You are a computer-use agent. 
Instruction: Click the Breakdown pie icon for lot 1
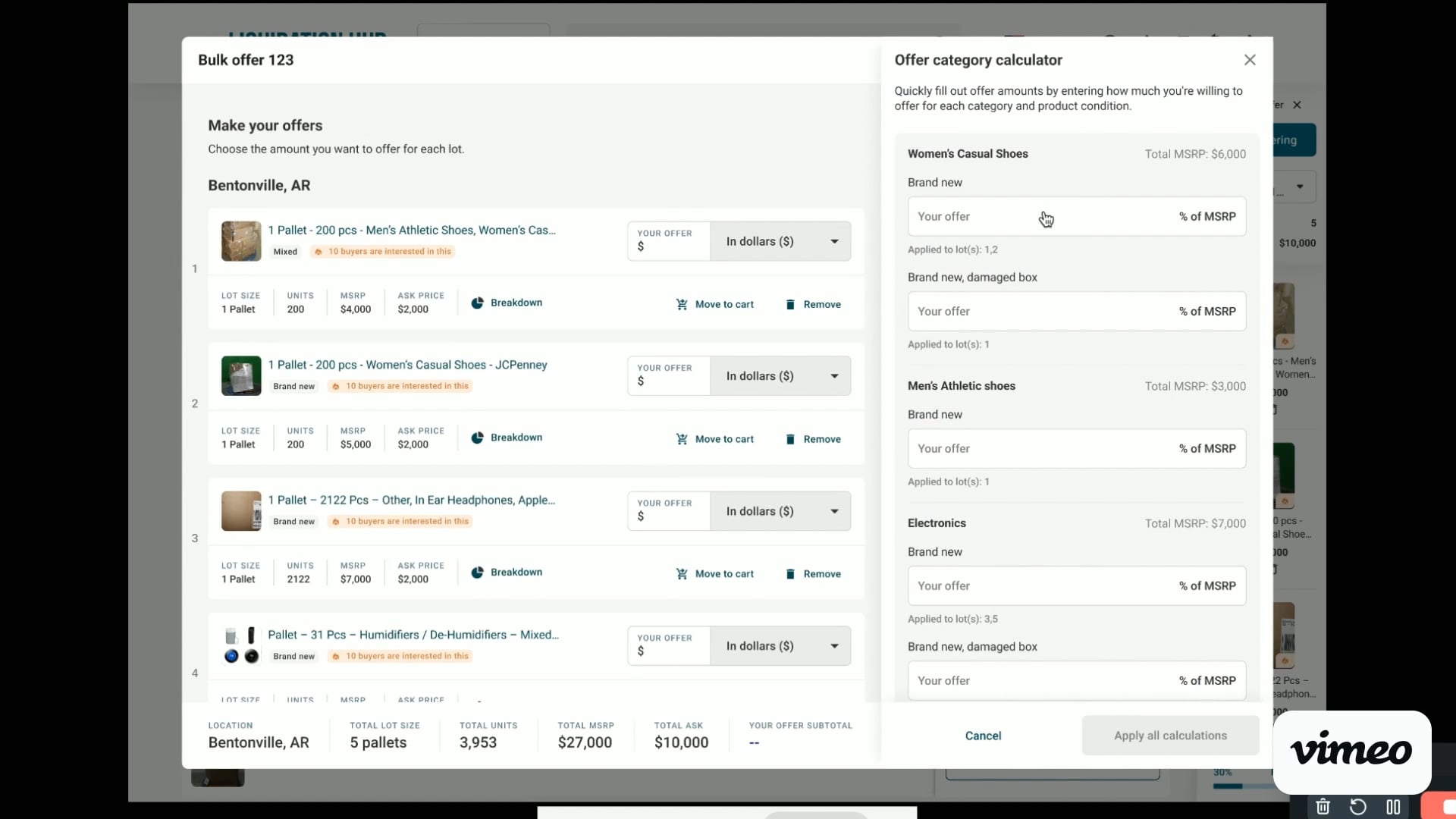(477, 303)
